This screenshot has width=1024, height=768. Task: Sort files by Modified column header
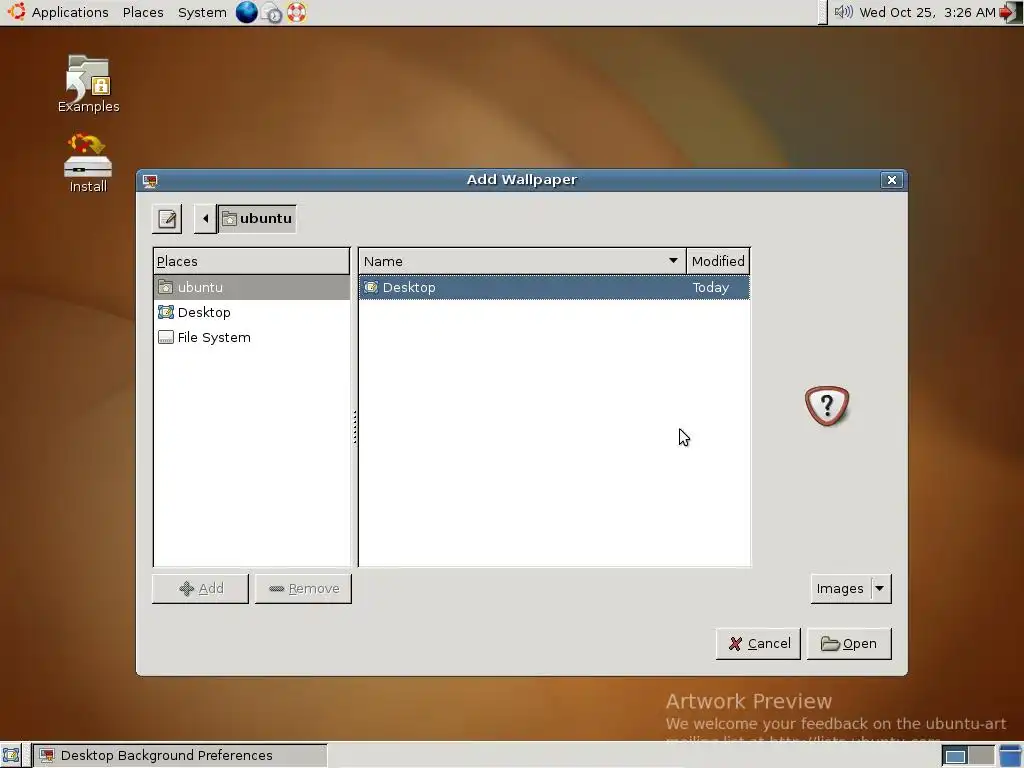[718, 261]
